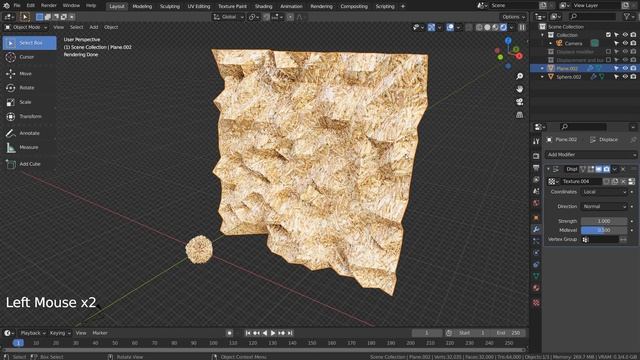The image size is (640, 360).
Task: Open the Modifier properties wrench tab
Action: (x=536, y=229)
